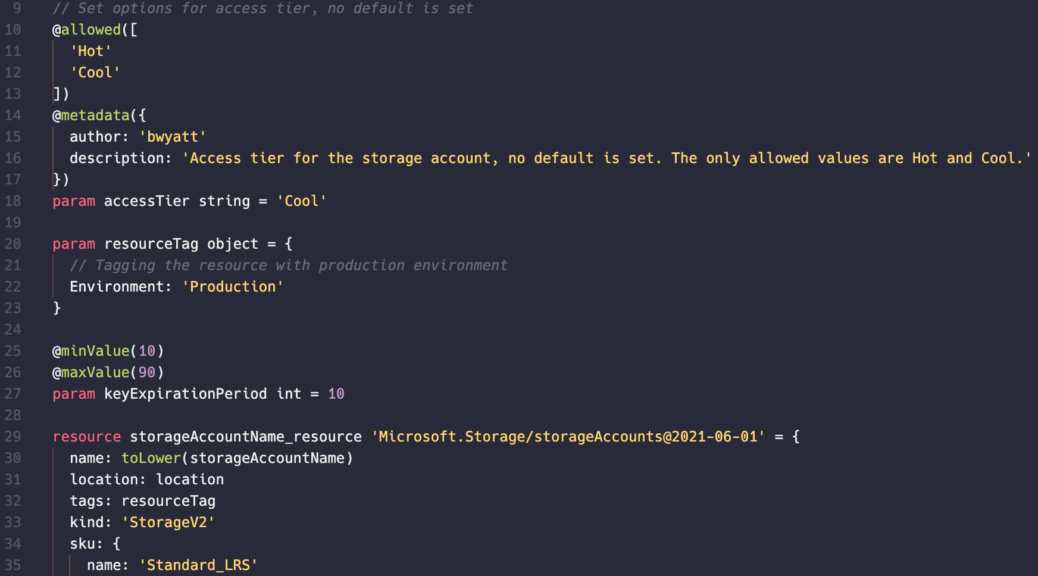Click the 'Standard_LRS' sku name
Viewport: 1038px width, 576px height.
point(198,565)
